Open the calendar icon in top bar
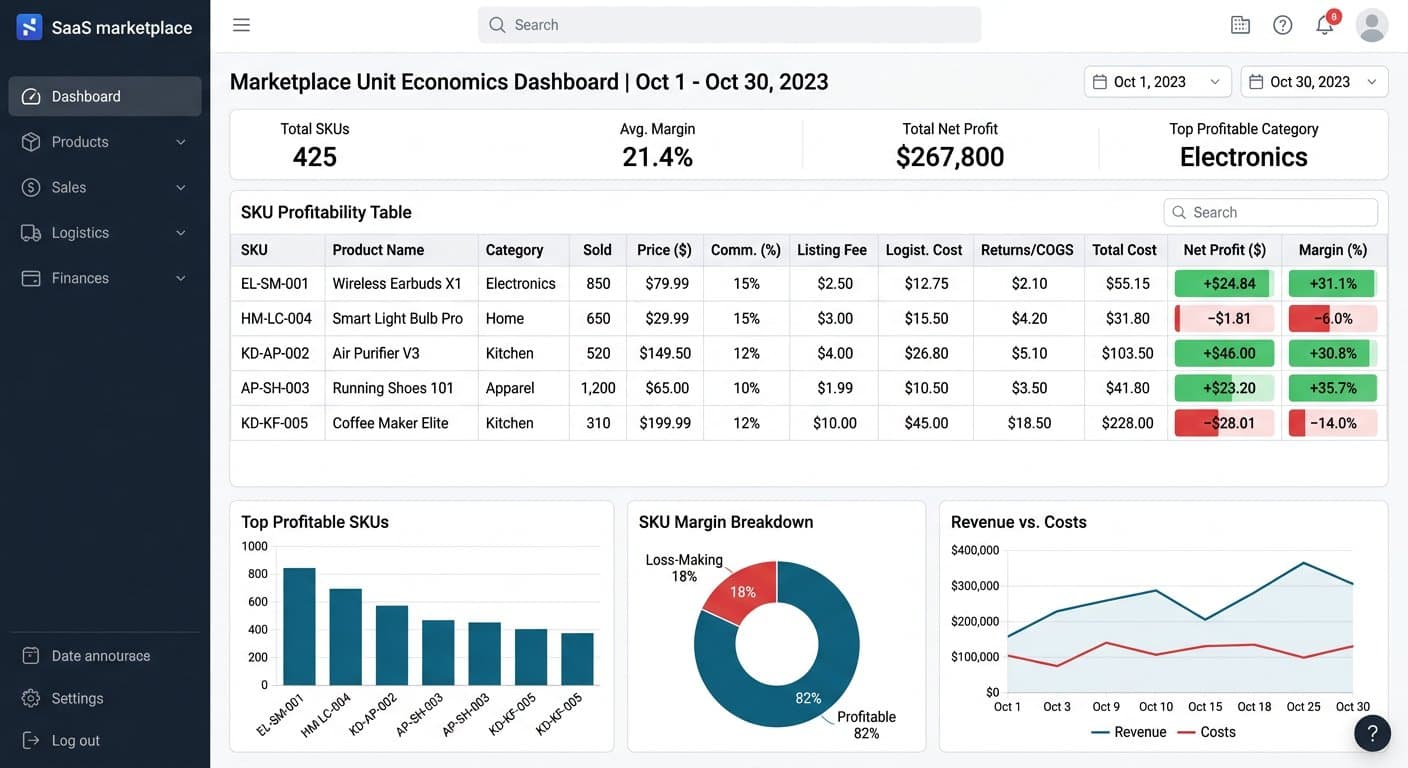This screenshot has width=1408, height=768. click(1240, 25)
